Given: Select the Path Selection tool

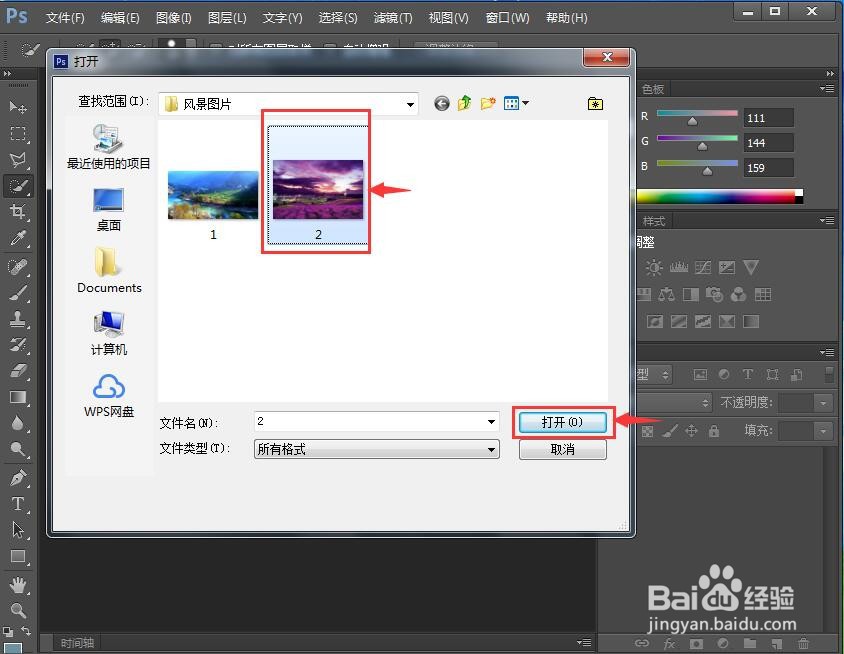Looking at the screenshot, I should click(18, 530).
